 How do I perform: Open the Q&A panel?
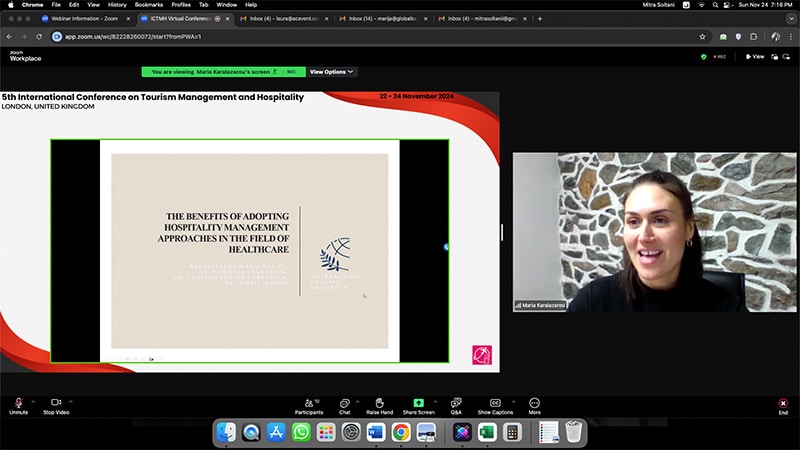[x=456, y=403]
